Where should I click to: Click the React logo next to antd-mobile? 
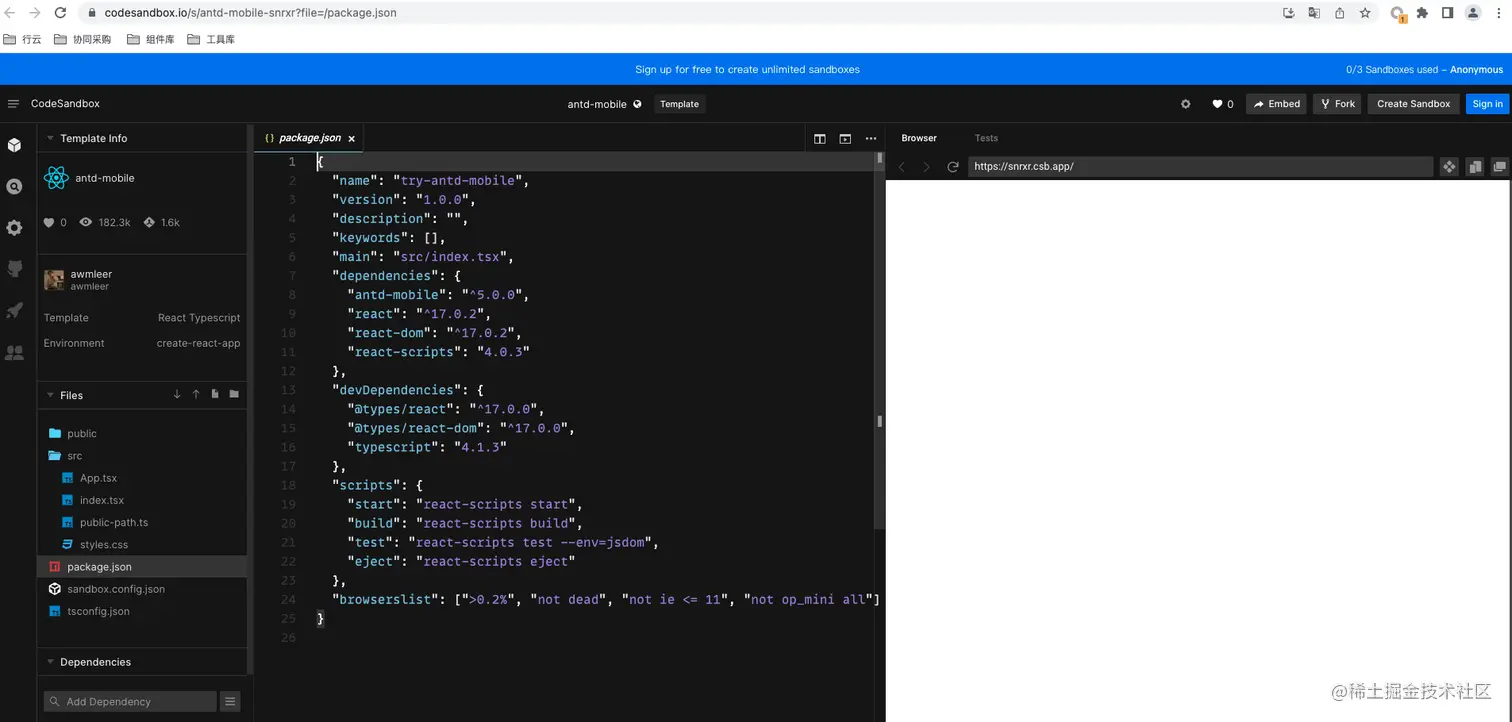[x=56, y=178]
